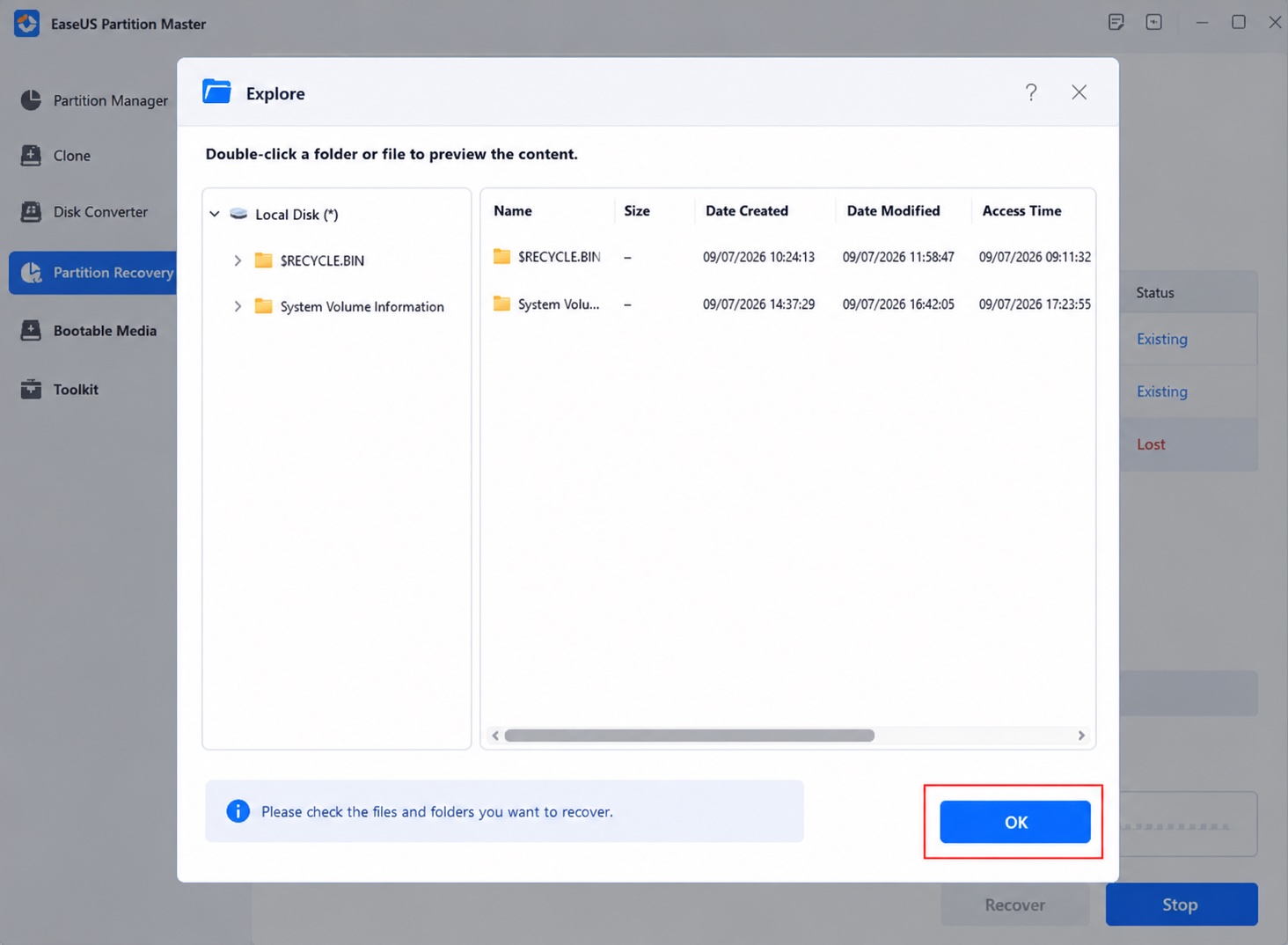Stop the scan with the Stop button

tap(1181, 905)
